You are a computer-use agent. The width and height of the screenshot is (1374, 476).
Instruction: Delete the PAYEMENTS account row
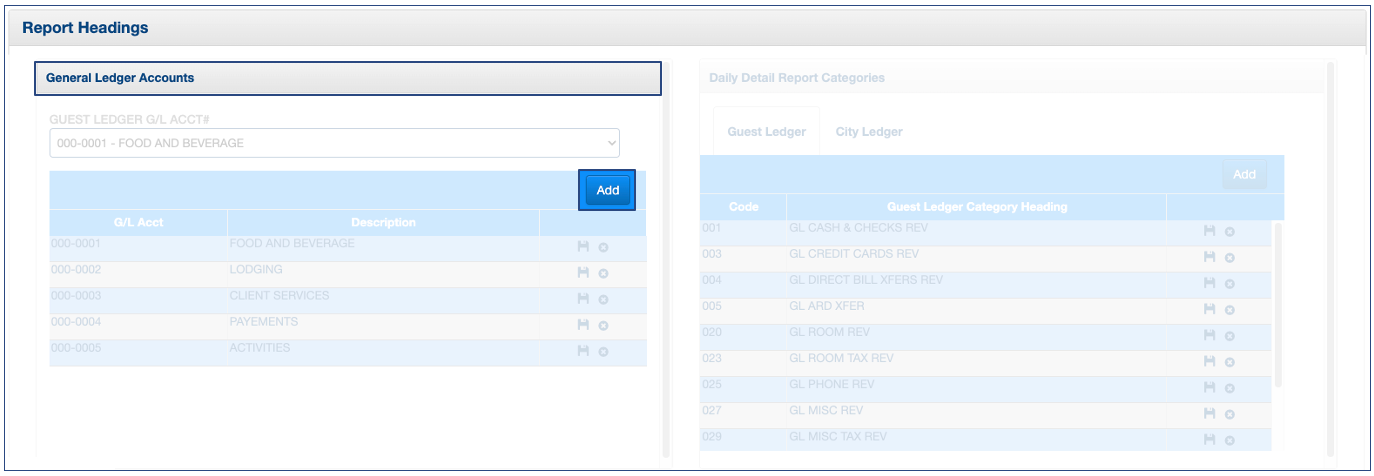coord(603,325)
